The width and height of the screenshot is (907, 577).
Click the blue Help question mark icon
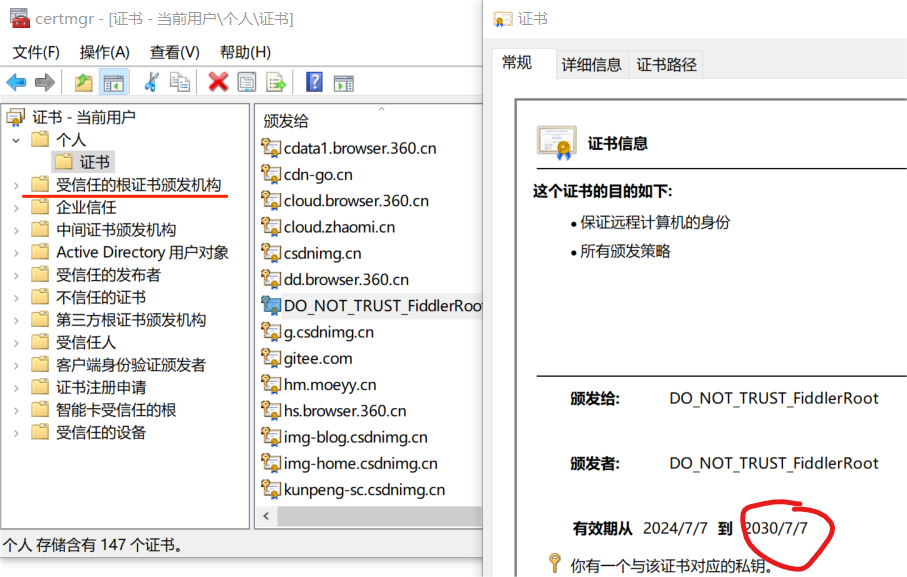314,82
